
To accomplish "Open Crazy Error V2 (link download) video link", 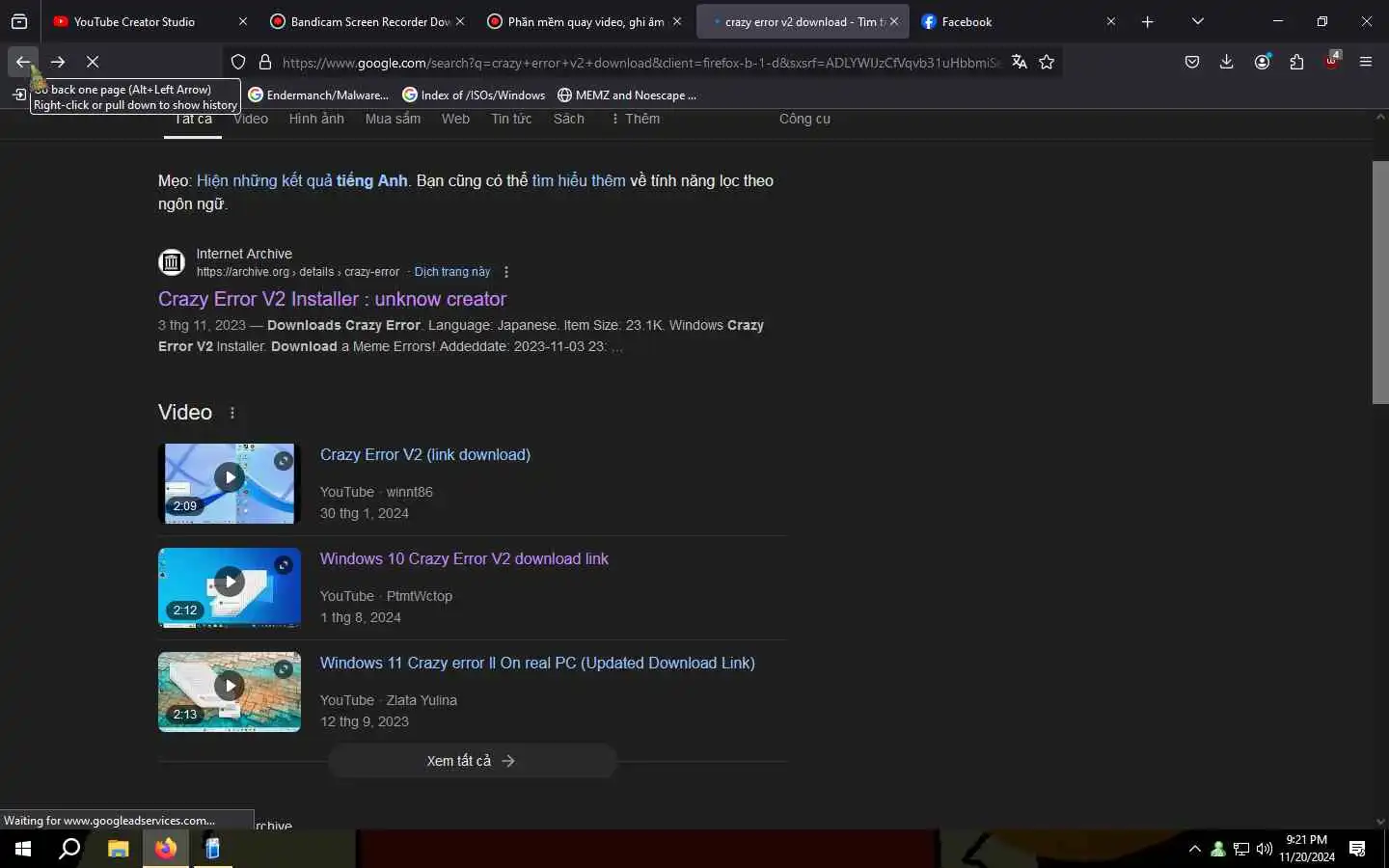I will click(x=425, y=454).
